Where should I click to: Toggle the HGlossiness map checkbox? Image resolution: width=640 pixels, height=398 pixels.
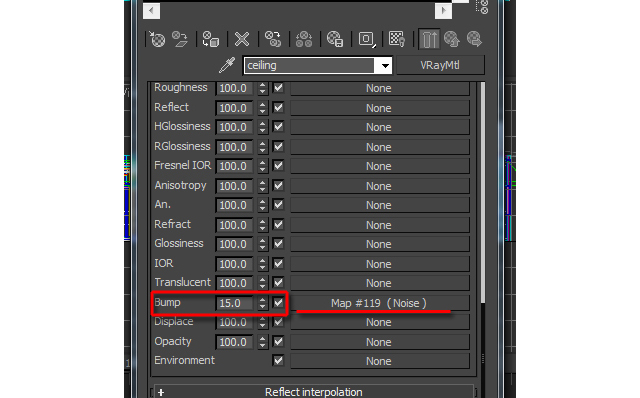point(278,127)
